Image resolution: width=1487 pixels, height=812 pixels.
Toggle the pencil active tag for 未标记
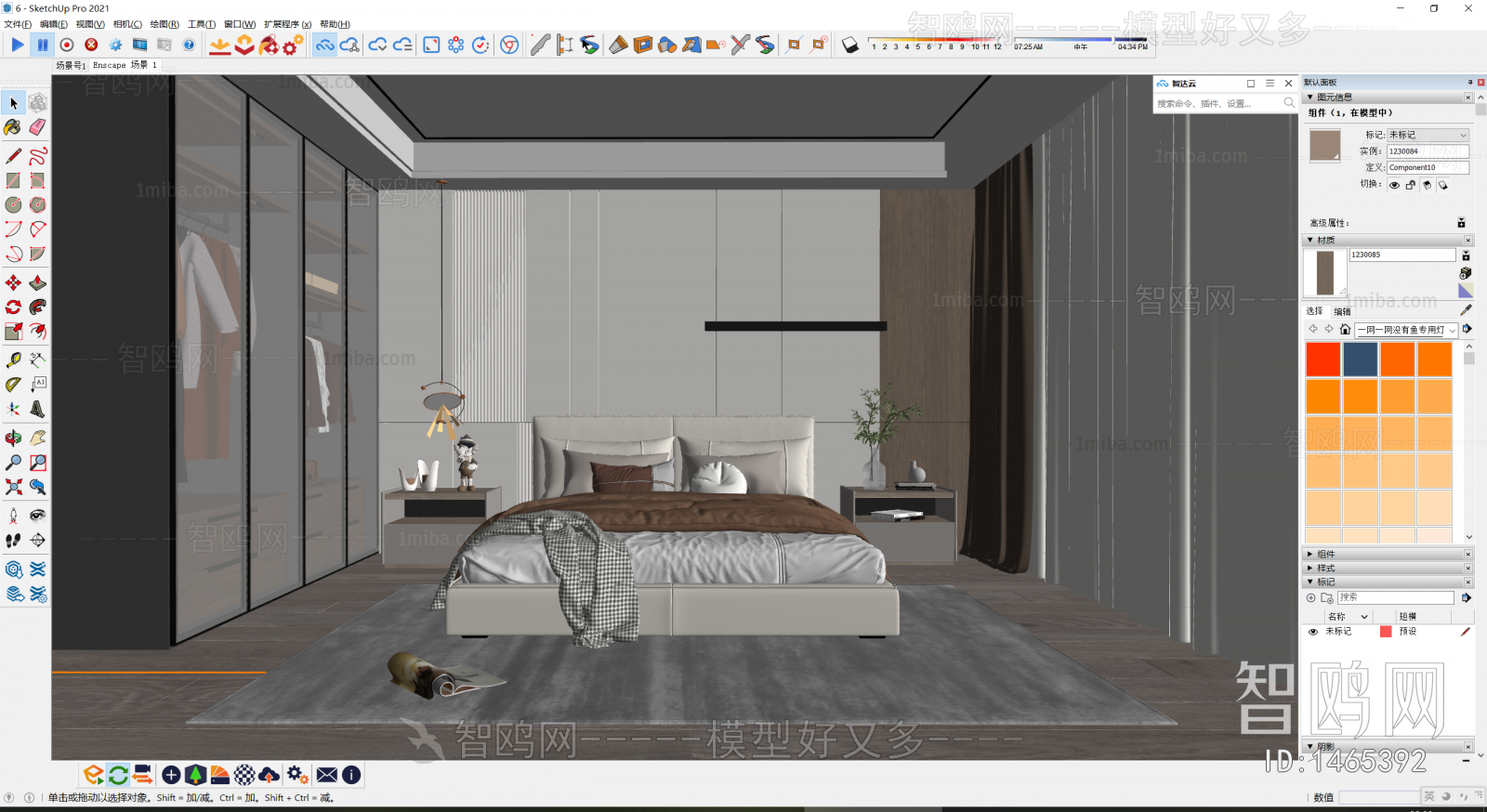(1466, 632)
